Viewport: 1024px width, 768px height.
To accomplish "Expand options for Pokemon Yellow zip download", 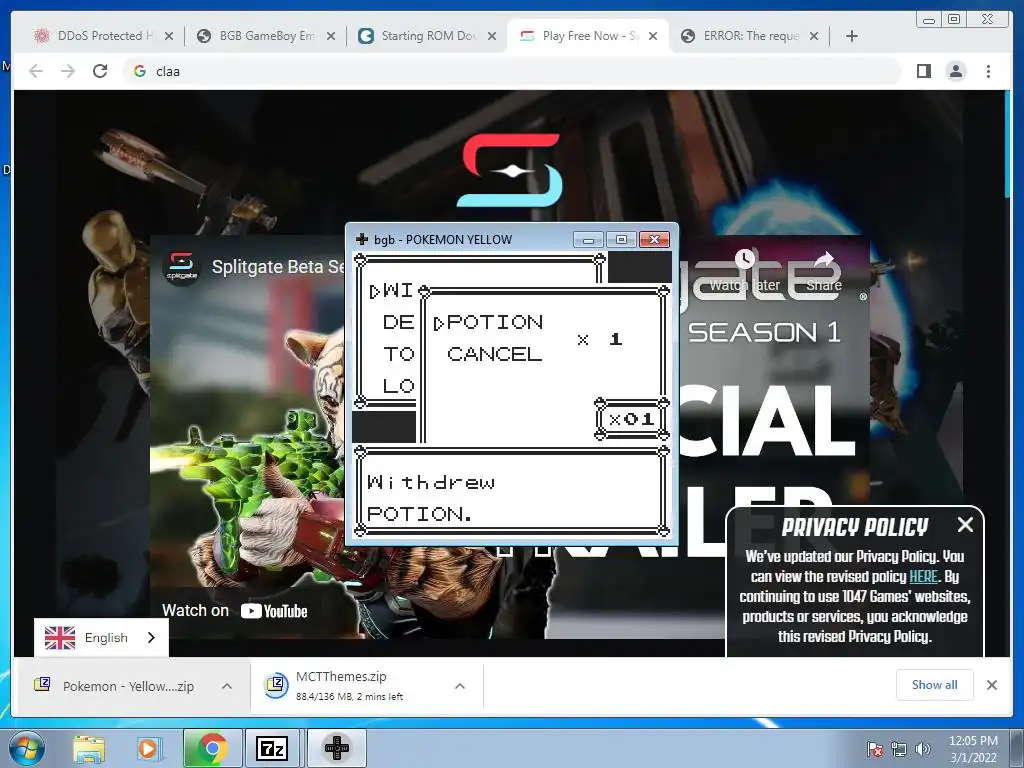I will 227,686.
